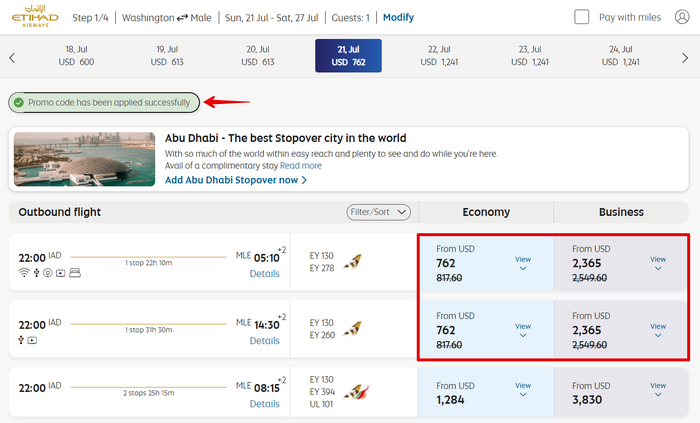Click the Economy column header
This screenshot has height=423, width=700.
click(486, 212)
